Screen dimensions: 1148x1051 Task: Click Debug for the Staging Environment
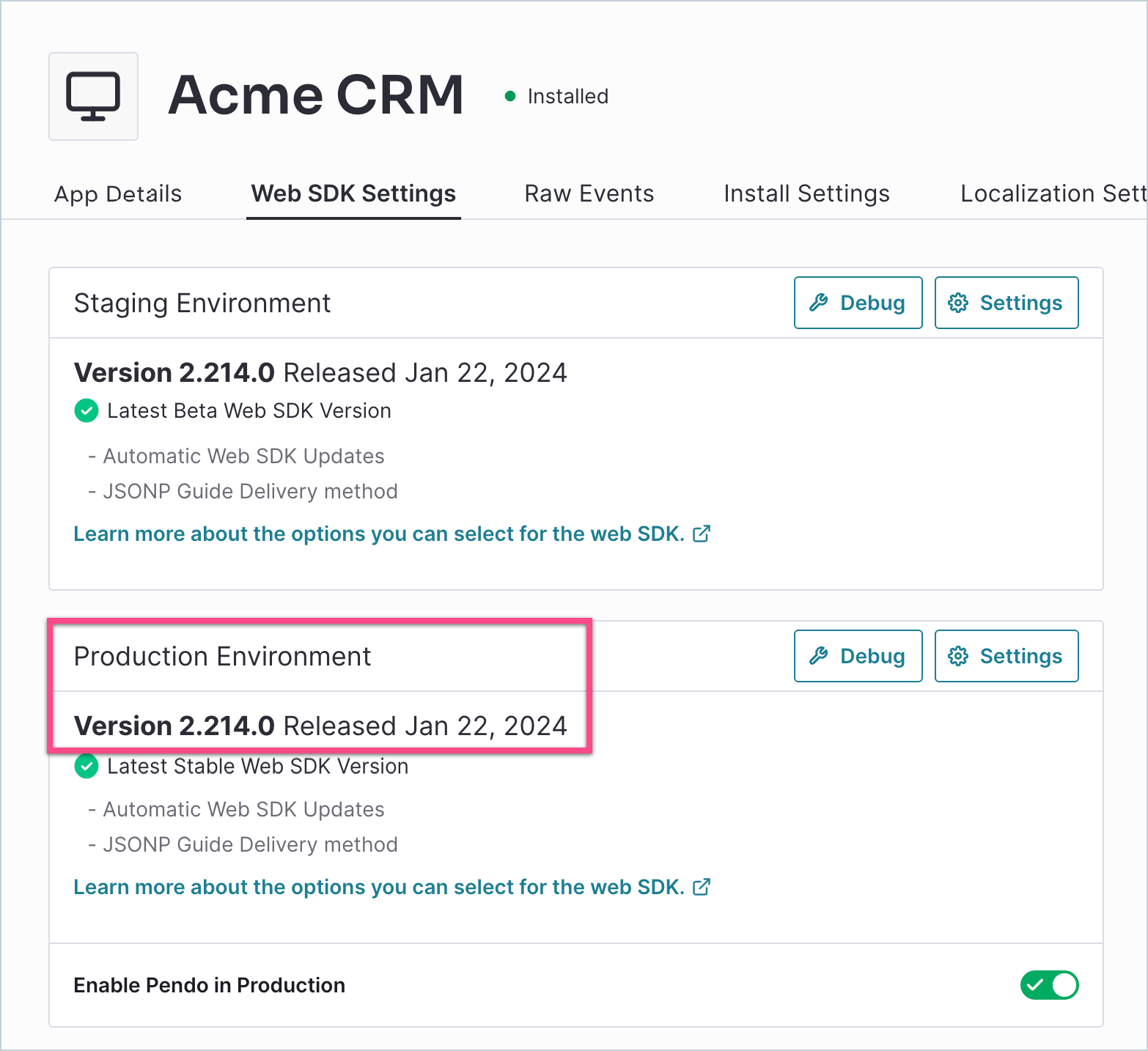click(x=858, y=303)
